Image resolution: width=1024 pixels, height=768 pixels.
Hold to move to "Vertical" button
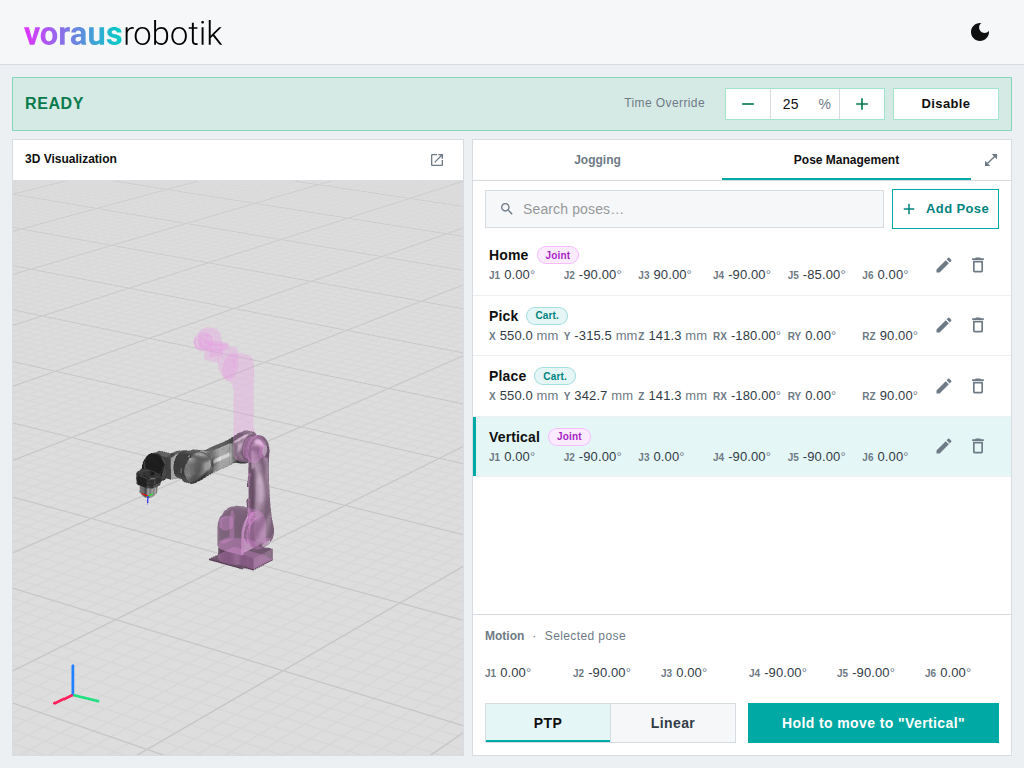pos(873,723)
